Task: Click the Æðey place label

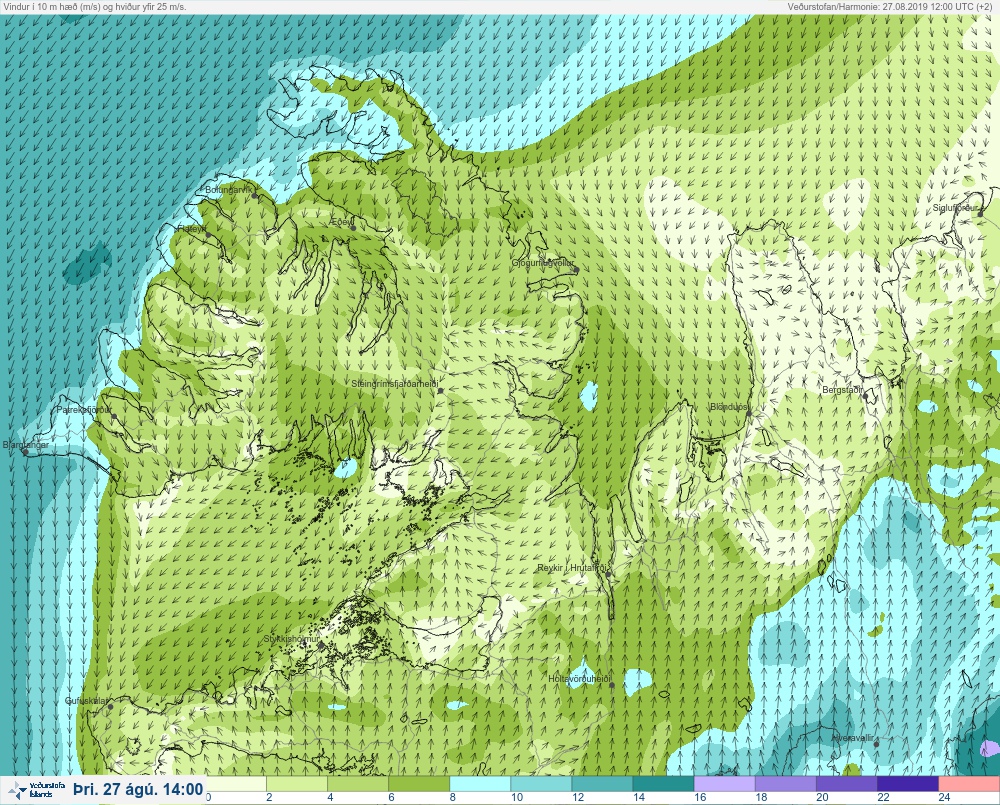Action: coord(341,222)
